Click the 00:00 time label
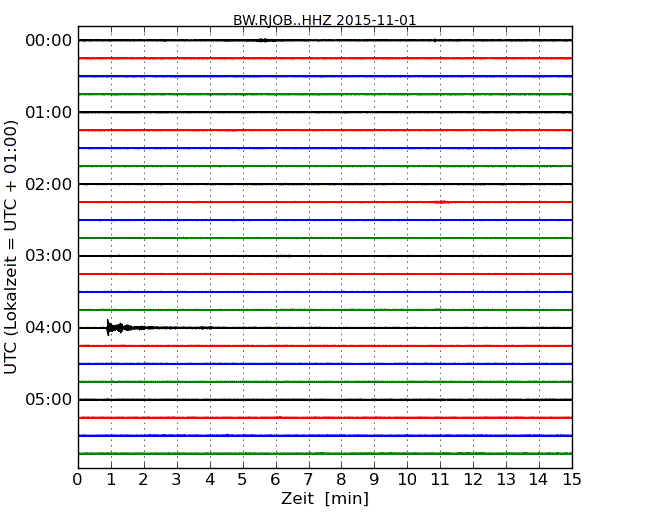650x520 pixels. pos(49,41)
